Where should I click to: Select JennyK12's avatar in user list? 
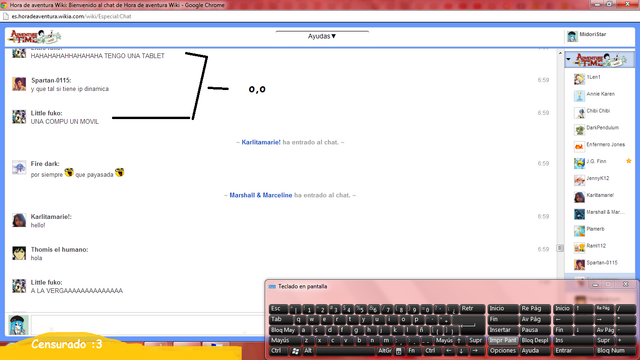(x=579, y=180)
